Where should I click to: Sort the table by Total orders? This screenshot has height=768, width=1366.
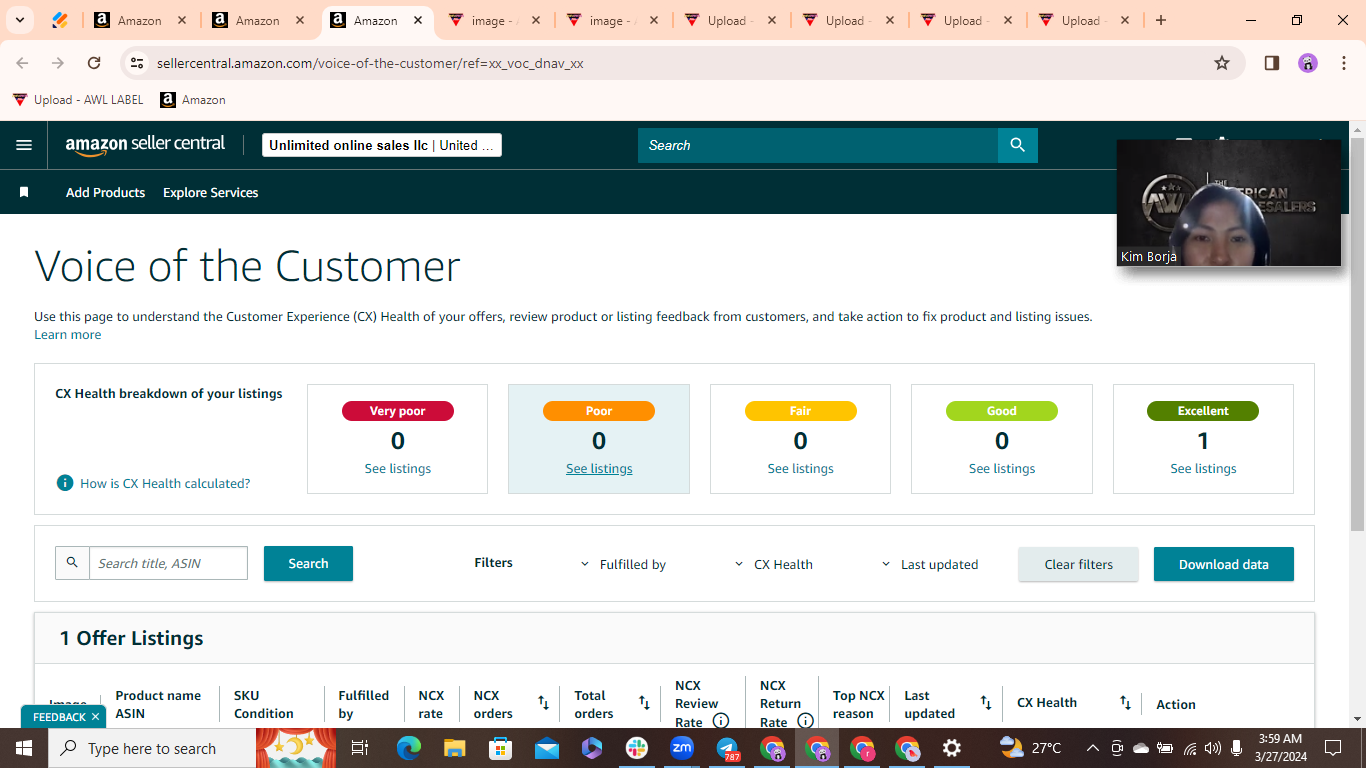coord(644,703)
